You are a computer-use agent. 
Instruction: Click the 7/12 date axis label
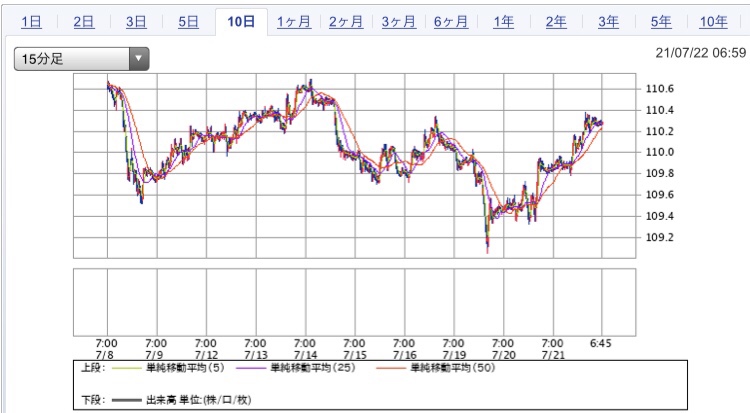point(206,355)
